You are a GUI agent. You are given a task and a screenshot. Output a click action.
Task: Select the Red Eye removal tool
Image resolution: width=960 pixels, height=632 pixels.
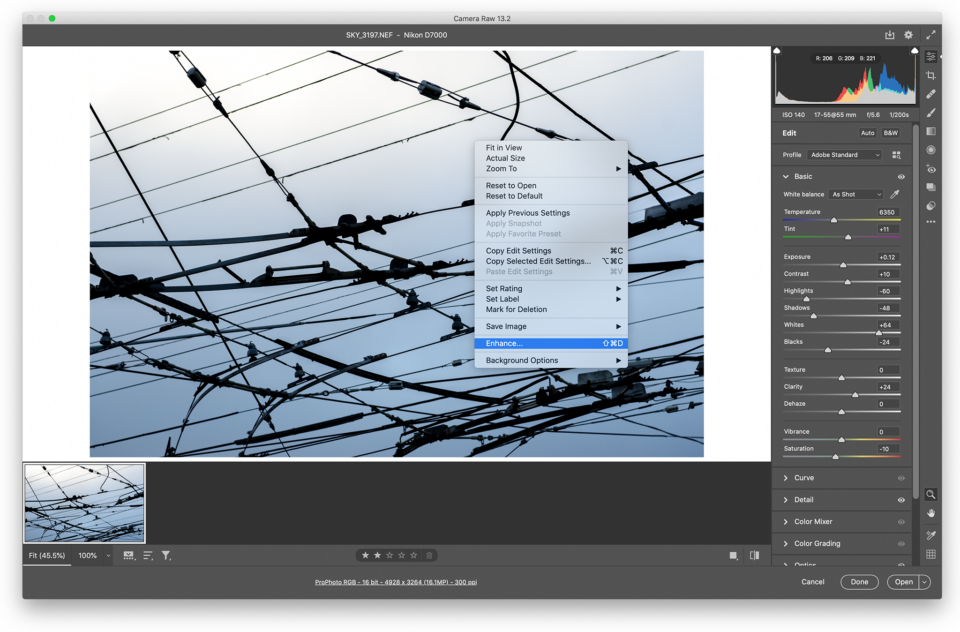(x=931, y=169)
